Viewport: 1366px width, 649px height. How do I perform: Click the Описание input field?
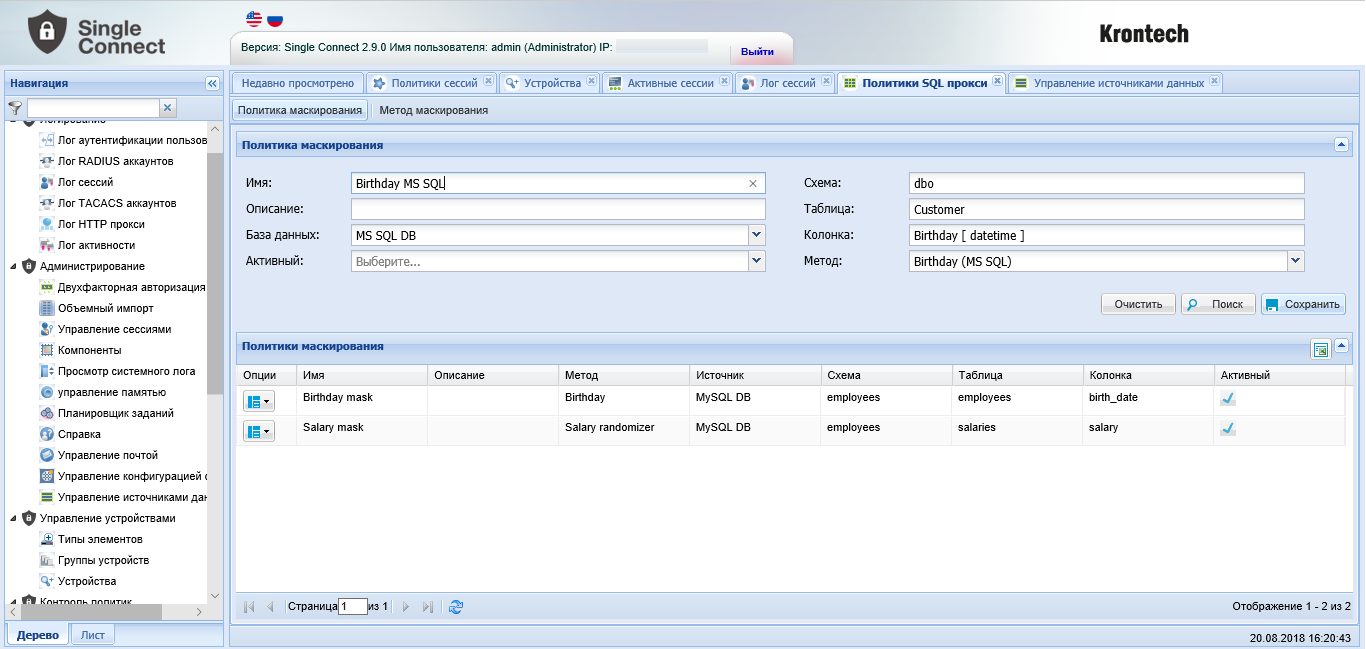tap(557, 209)
